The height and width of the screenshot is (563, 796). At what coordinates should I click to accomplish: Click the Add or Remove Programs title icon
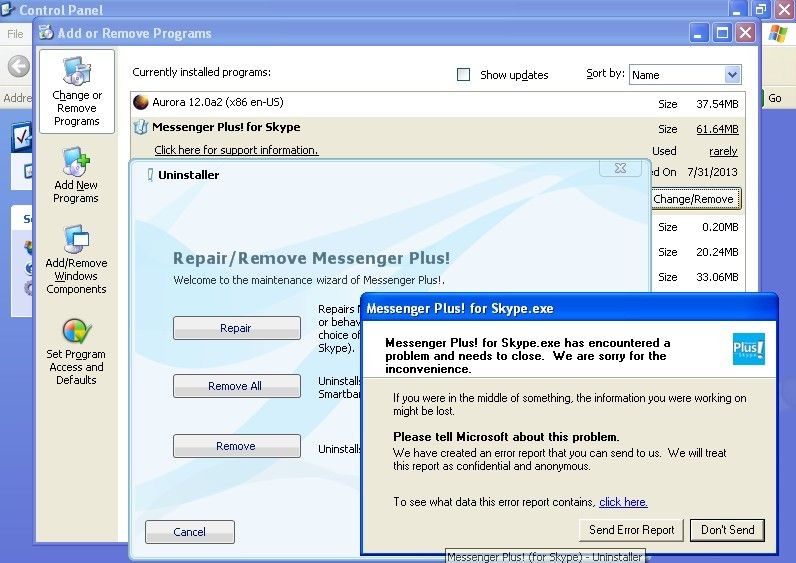tap(46, 32)
